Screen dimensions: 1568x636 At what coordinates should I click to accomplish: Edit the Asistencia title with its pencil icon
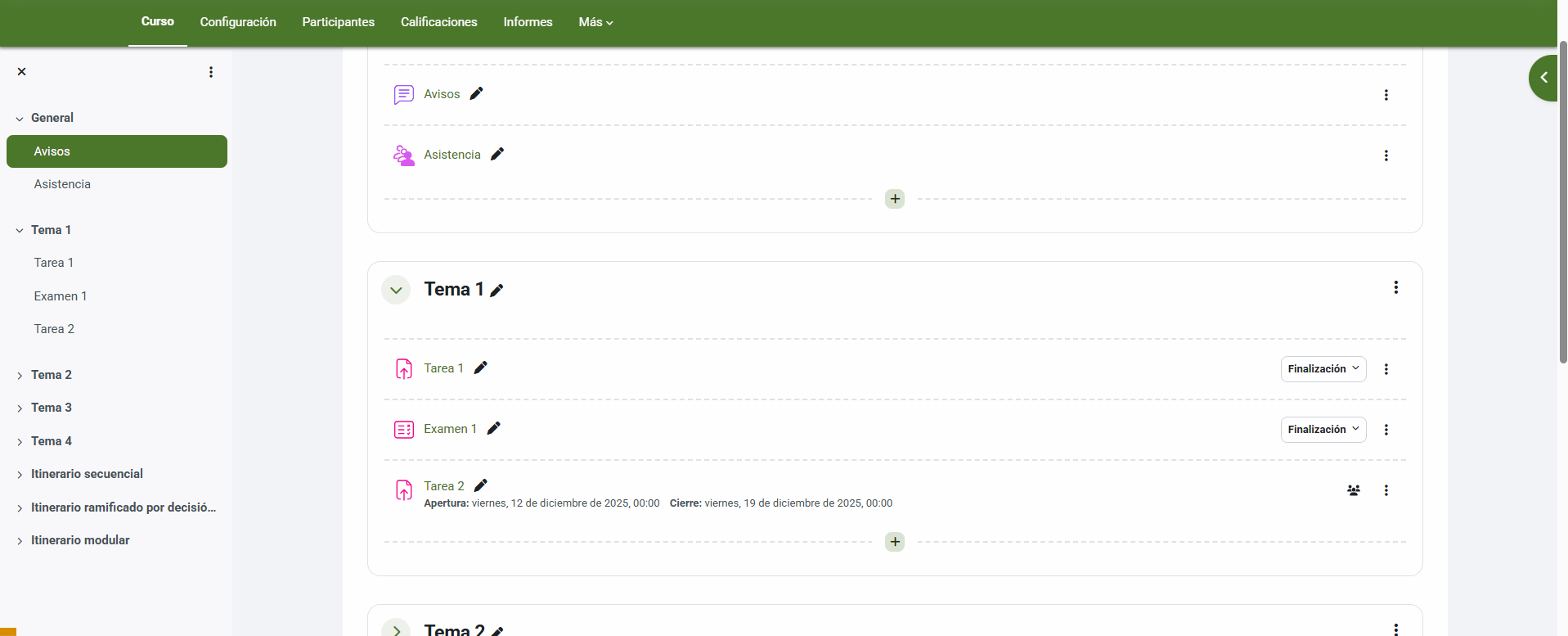(x=497, y=154)
